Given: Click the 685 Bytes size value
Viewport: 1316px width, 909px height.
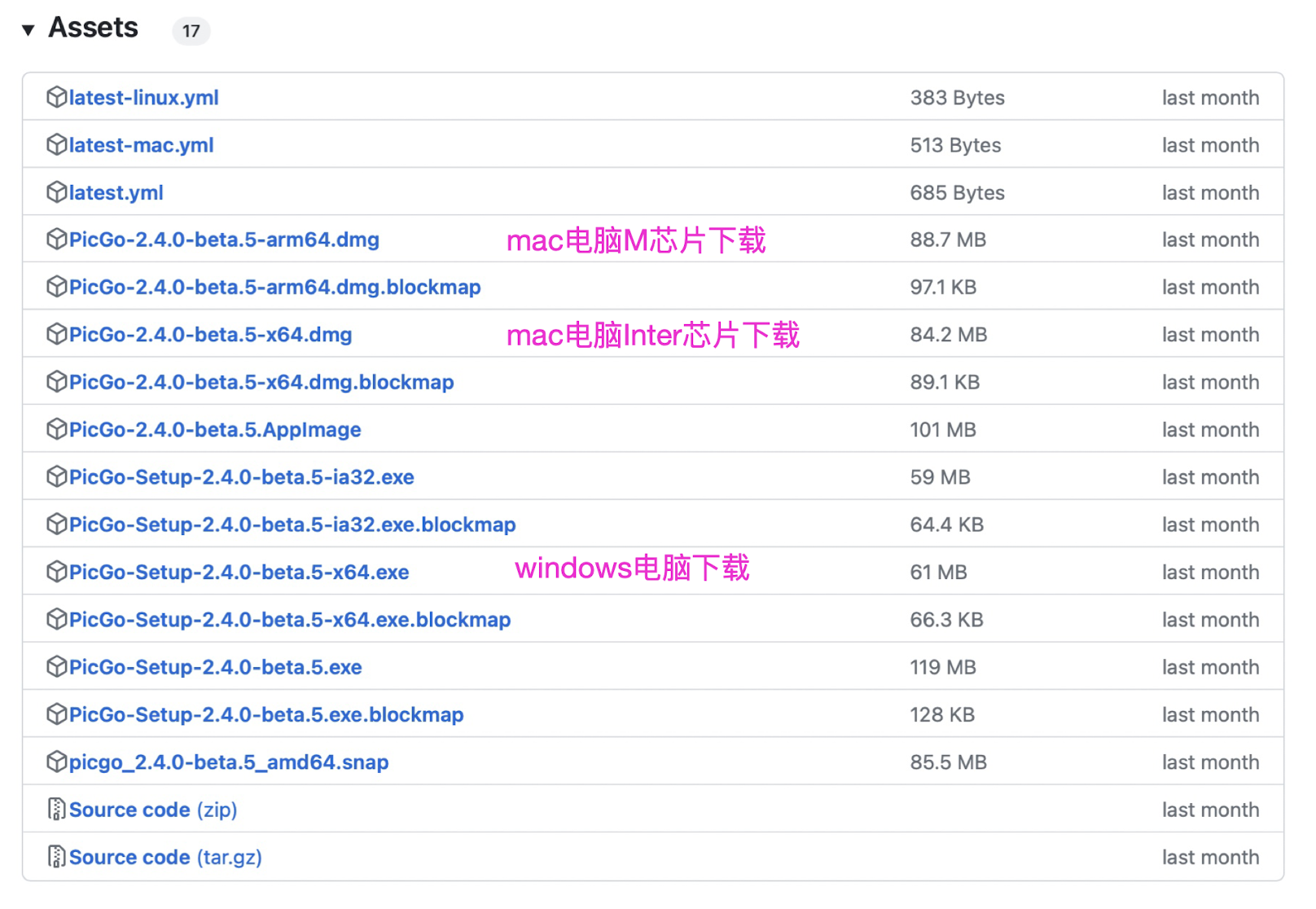Looking at the screenshot, I should click(x=957, y=193).
